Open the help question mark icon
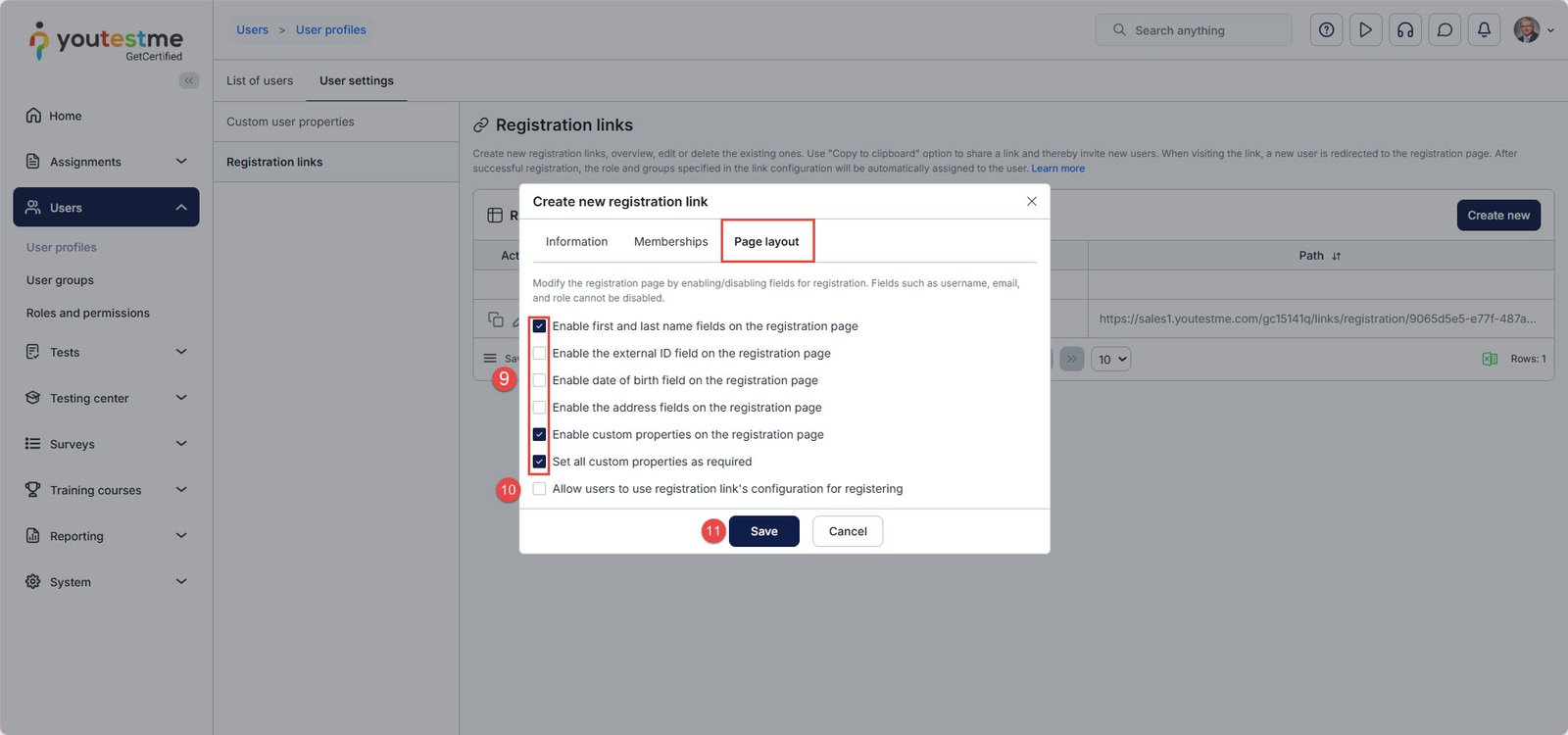The image size is (1568, 735). click(1326, 30)
